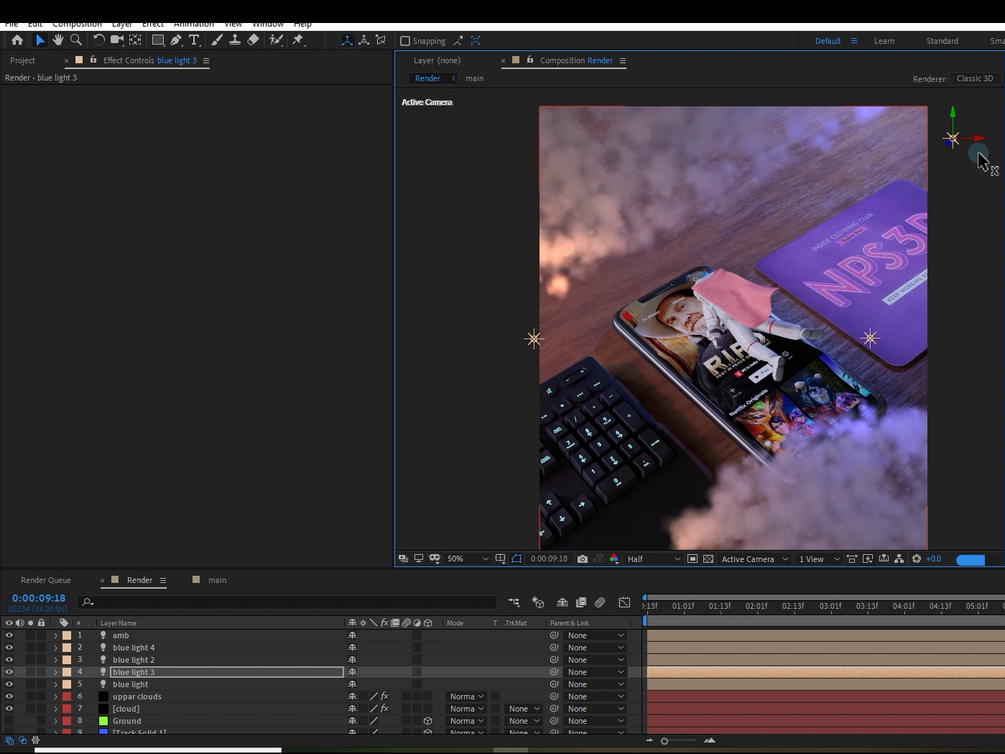Viewport: 1005px width, 754px height.
Task: Expand the Ground layer properties
Action: [56, 721]
